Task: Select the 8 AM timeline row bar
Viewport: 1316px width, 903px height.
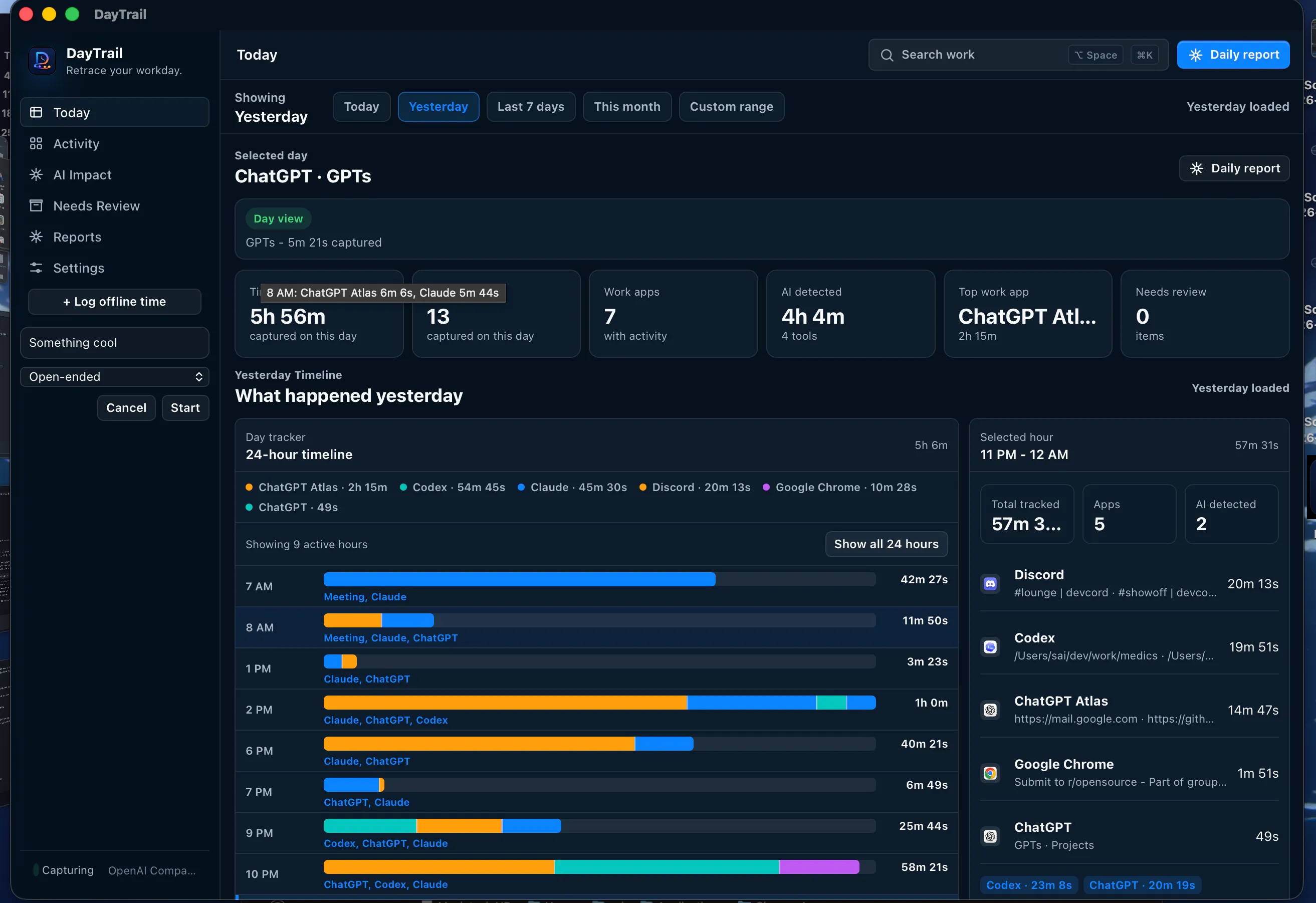Action: [600, 620]
